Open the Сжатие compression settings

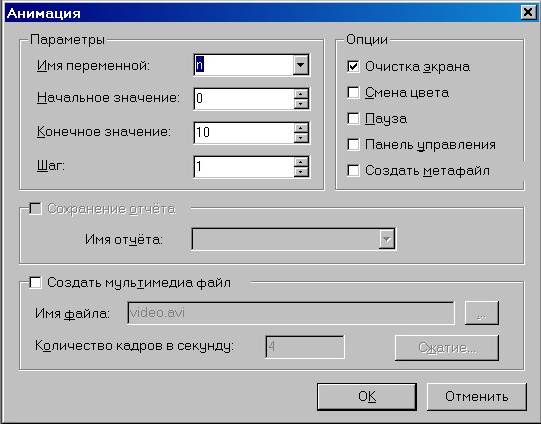point(447,348)
